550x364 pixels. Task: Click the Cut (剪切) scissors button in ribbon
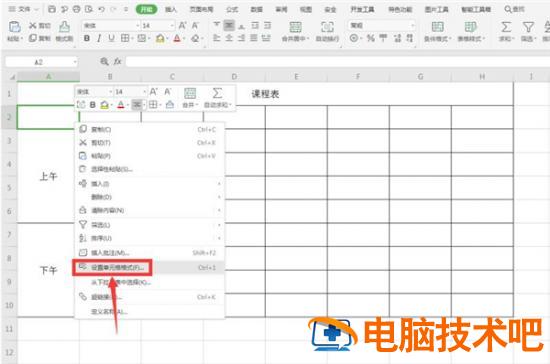click(x=39, y=26)
